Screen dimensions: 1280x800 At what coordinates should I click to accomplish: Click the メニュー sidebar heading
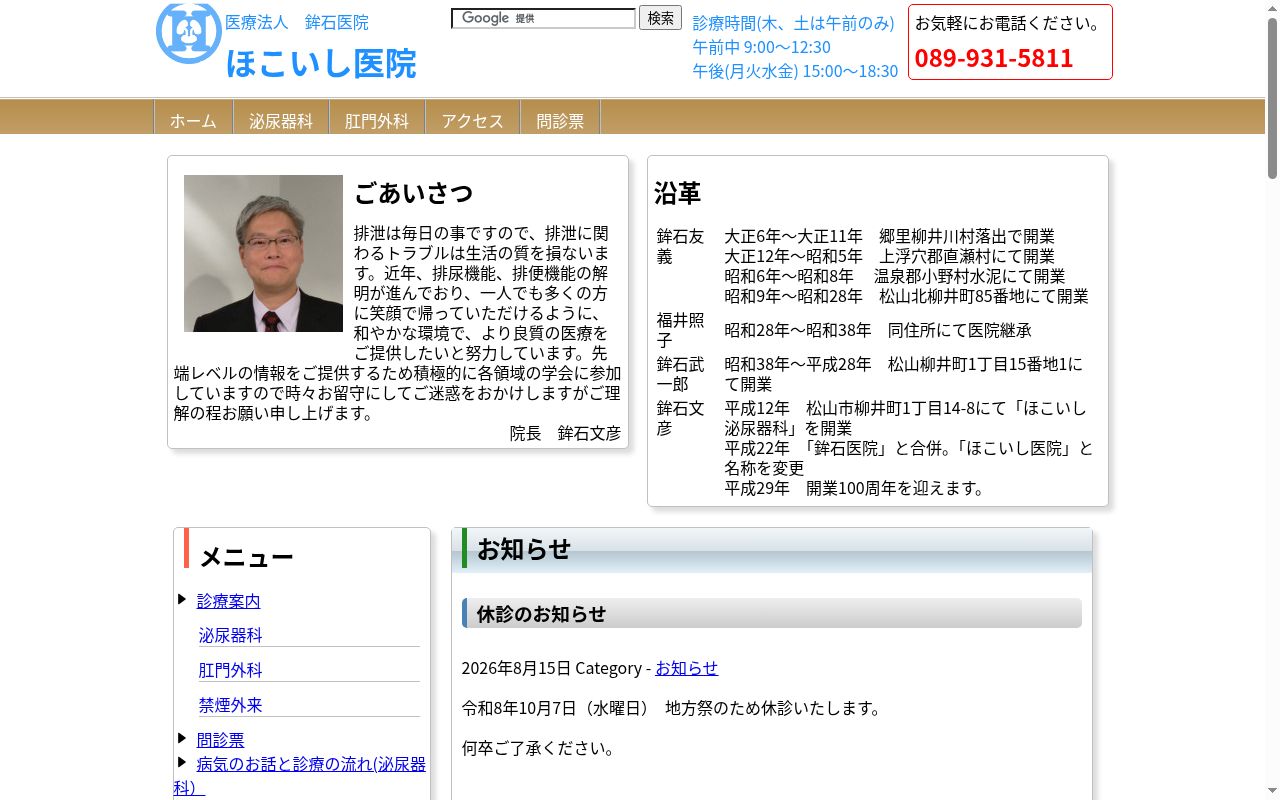(x=246, y=557)
